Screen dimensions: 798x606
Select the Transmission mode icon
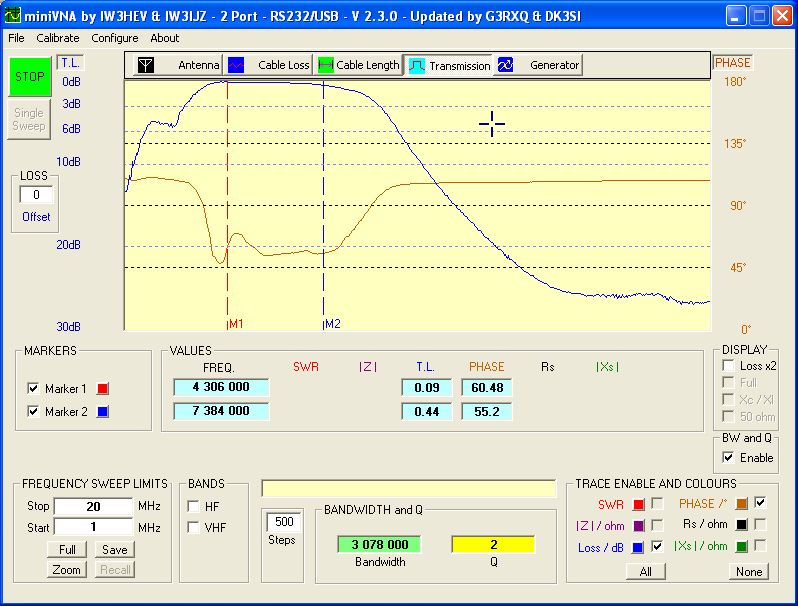coord(417,65)
